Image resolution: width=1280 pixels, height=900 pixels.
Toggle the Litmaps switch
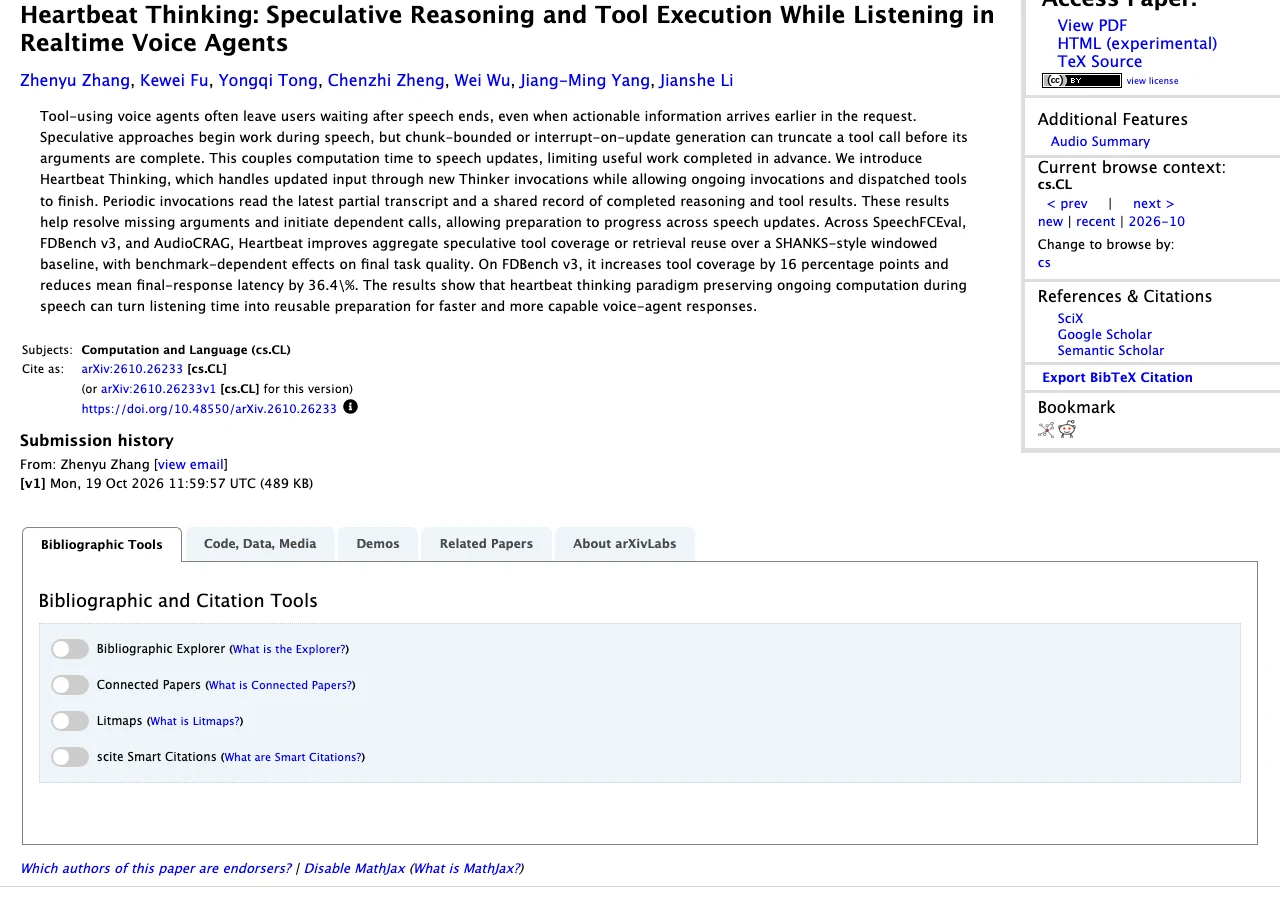[x=70, y=721]
